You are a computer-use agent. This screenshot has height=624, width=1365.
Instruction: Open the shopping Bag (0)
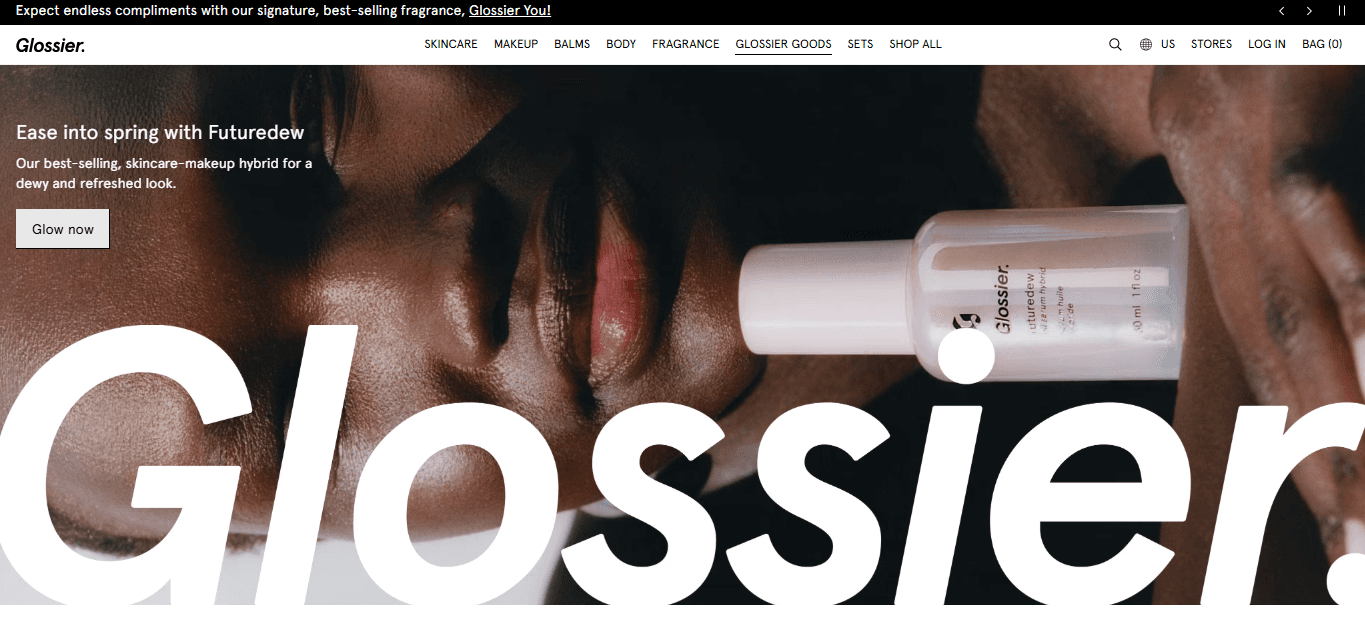(1322, 44)
